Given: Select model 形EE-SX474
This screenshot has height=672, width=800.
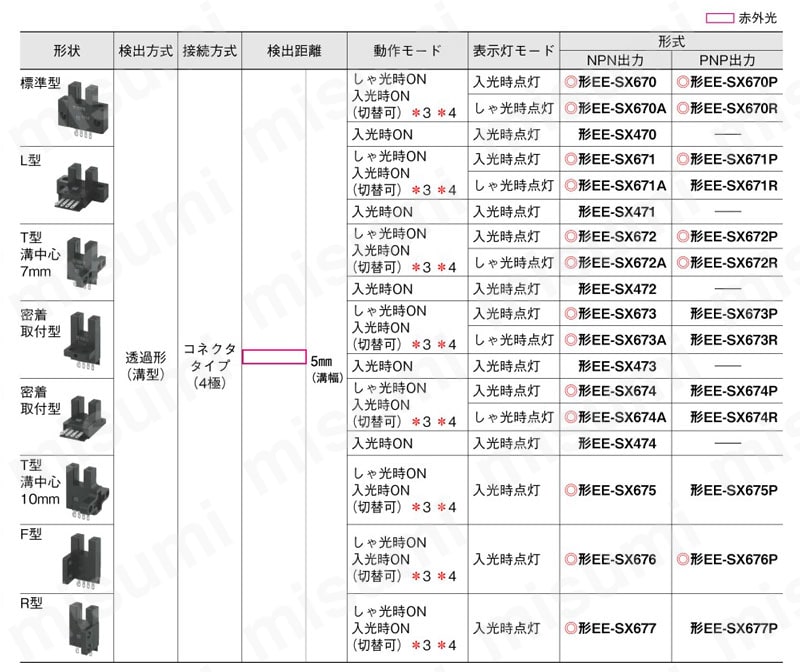Looking at the screenshot, I should tap(617, 443).
